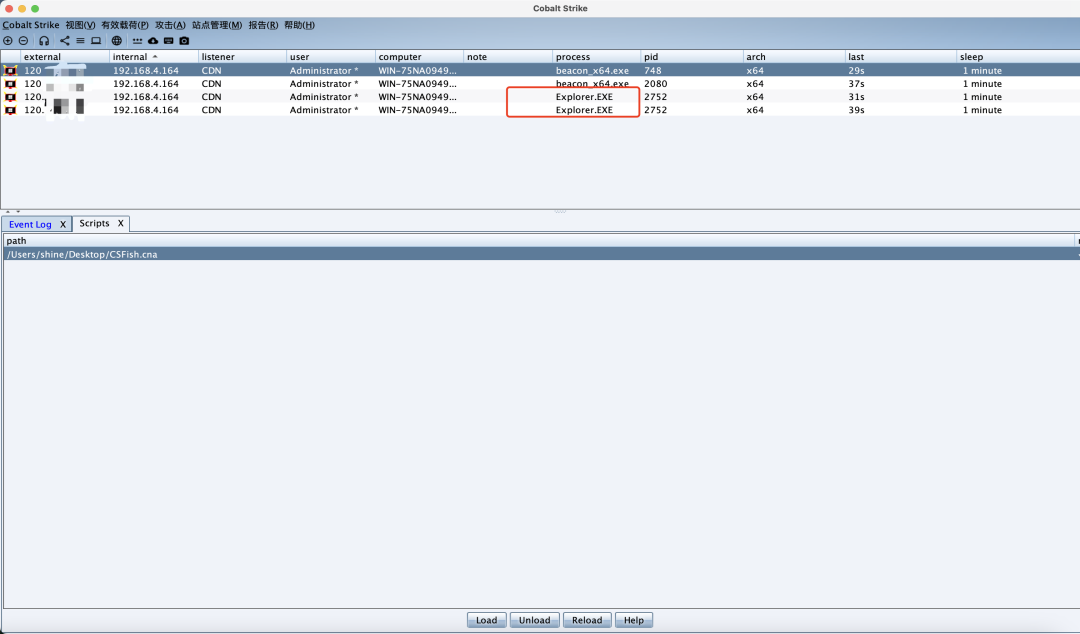The height and width of the screenshot is (634, 1080).
Task: Select the Scripts tab
Action: [x=94, y=223]
